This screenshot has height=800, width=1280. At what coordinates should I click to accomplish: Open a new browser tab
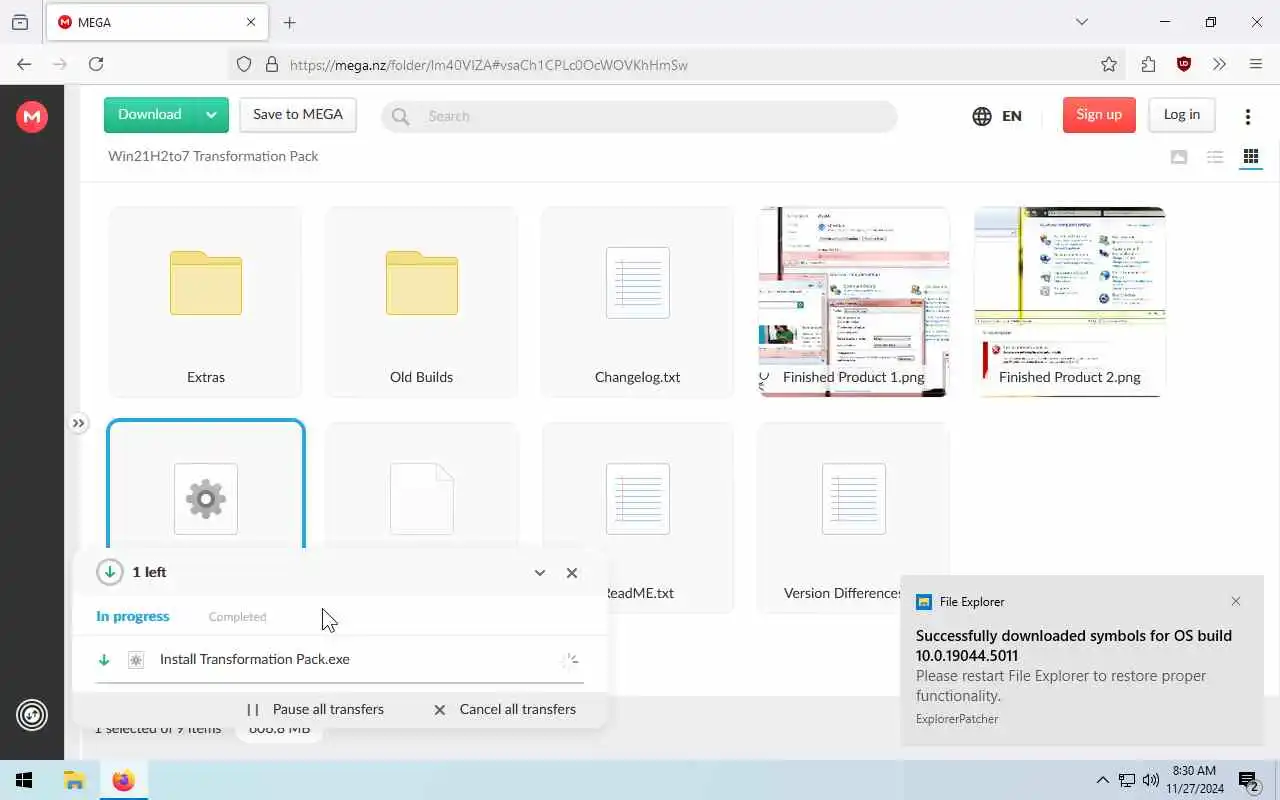290,22
